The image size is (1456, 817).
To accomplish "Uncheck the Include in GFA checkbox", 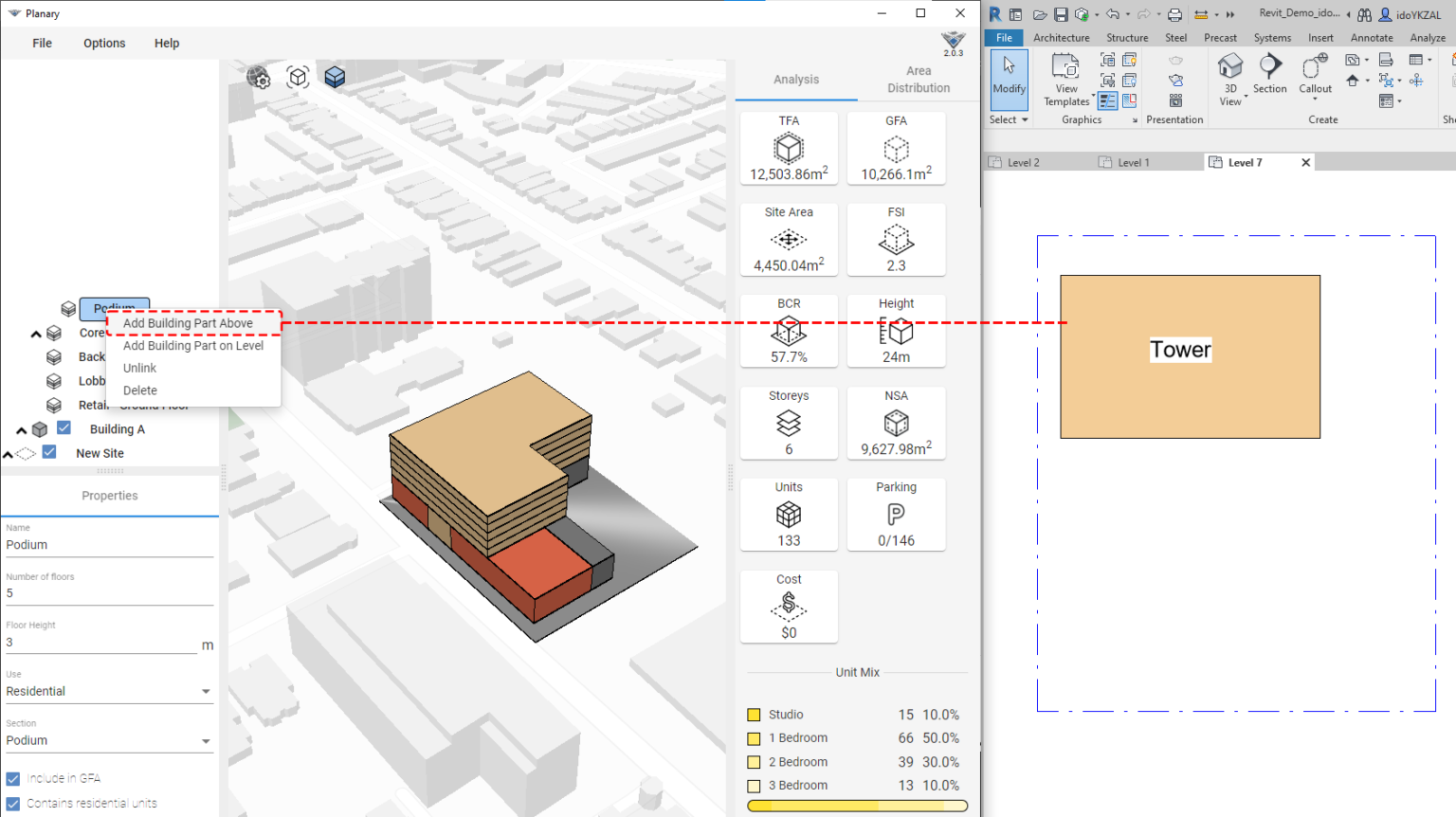I will 11,777.
